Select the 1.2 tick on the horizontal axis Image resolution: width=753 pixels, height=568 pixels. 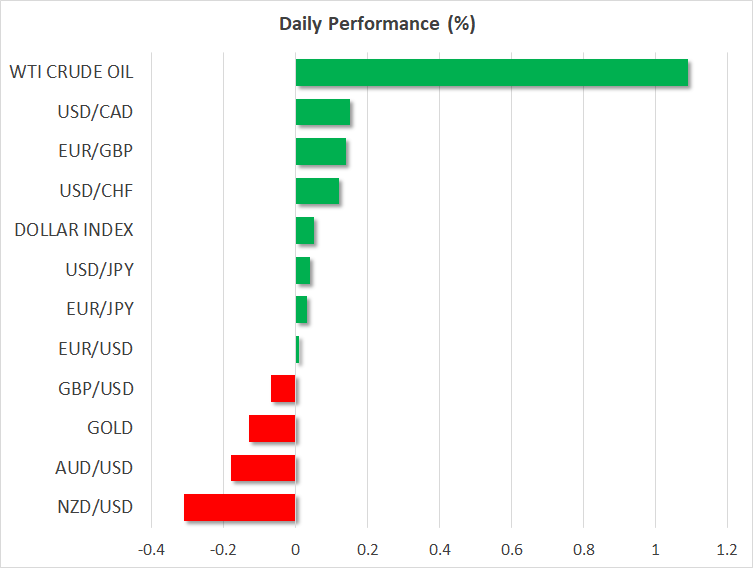click(727, 549)
